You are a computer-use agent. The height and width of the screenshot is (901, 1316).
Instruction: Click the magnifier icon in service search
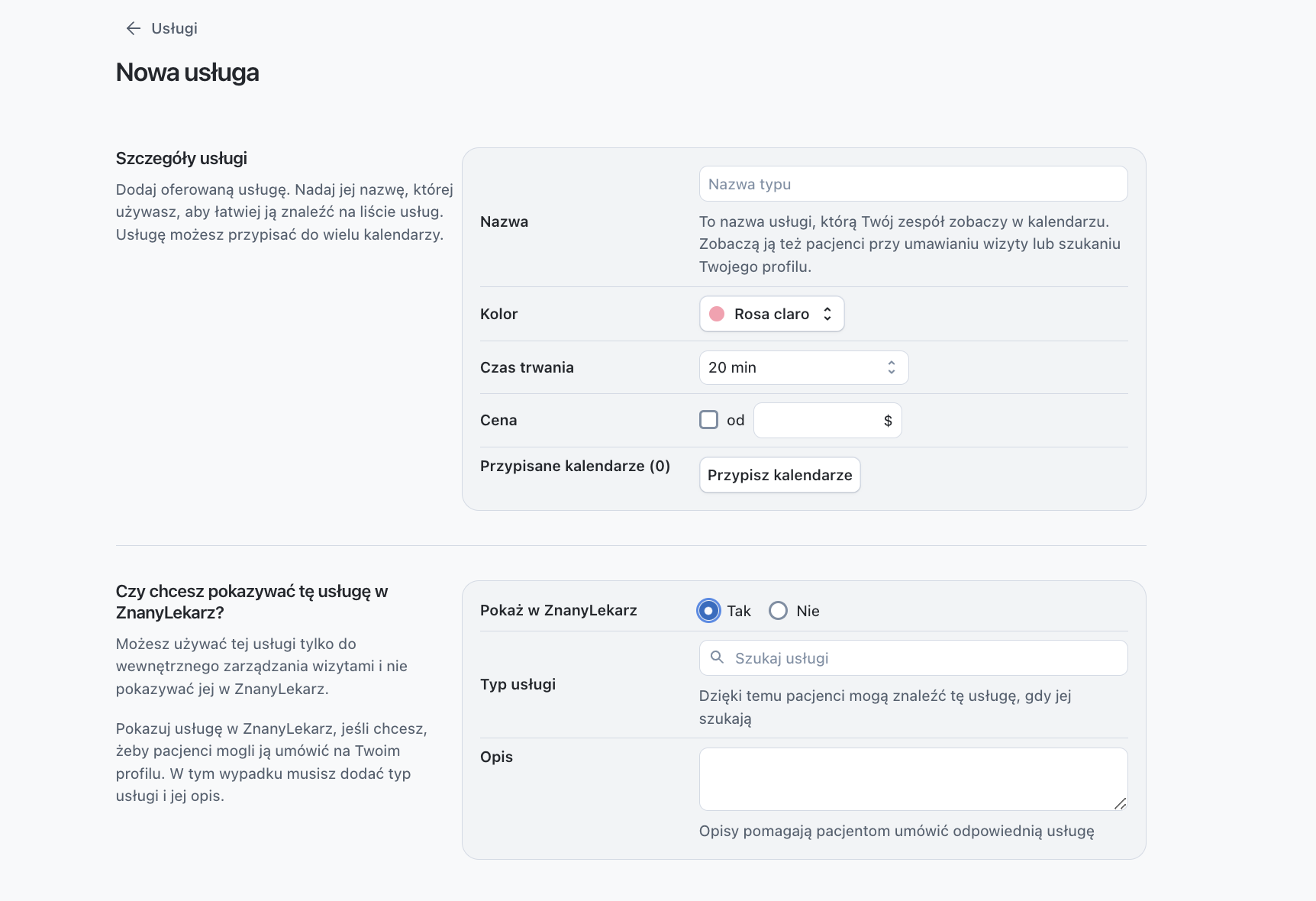coord(718,657)
